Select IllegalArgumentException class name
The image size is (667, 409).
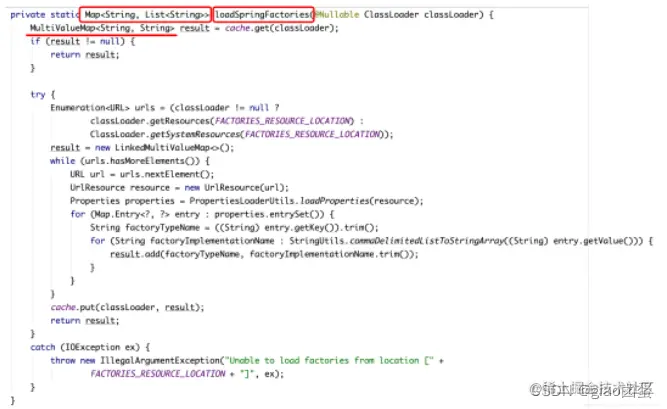click(x=160, y=360)
